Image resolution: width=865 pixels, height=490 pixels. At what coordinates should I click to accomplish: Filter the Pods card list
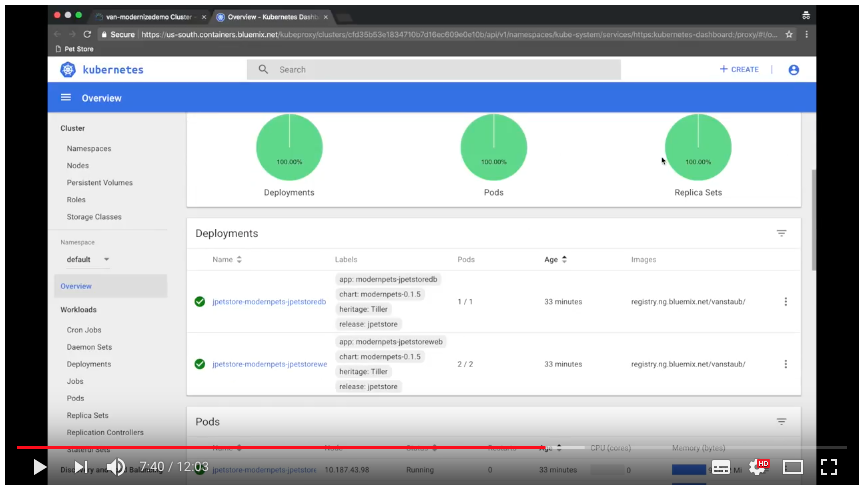[x=781, y=422]
